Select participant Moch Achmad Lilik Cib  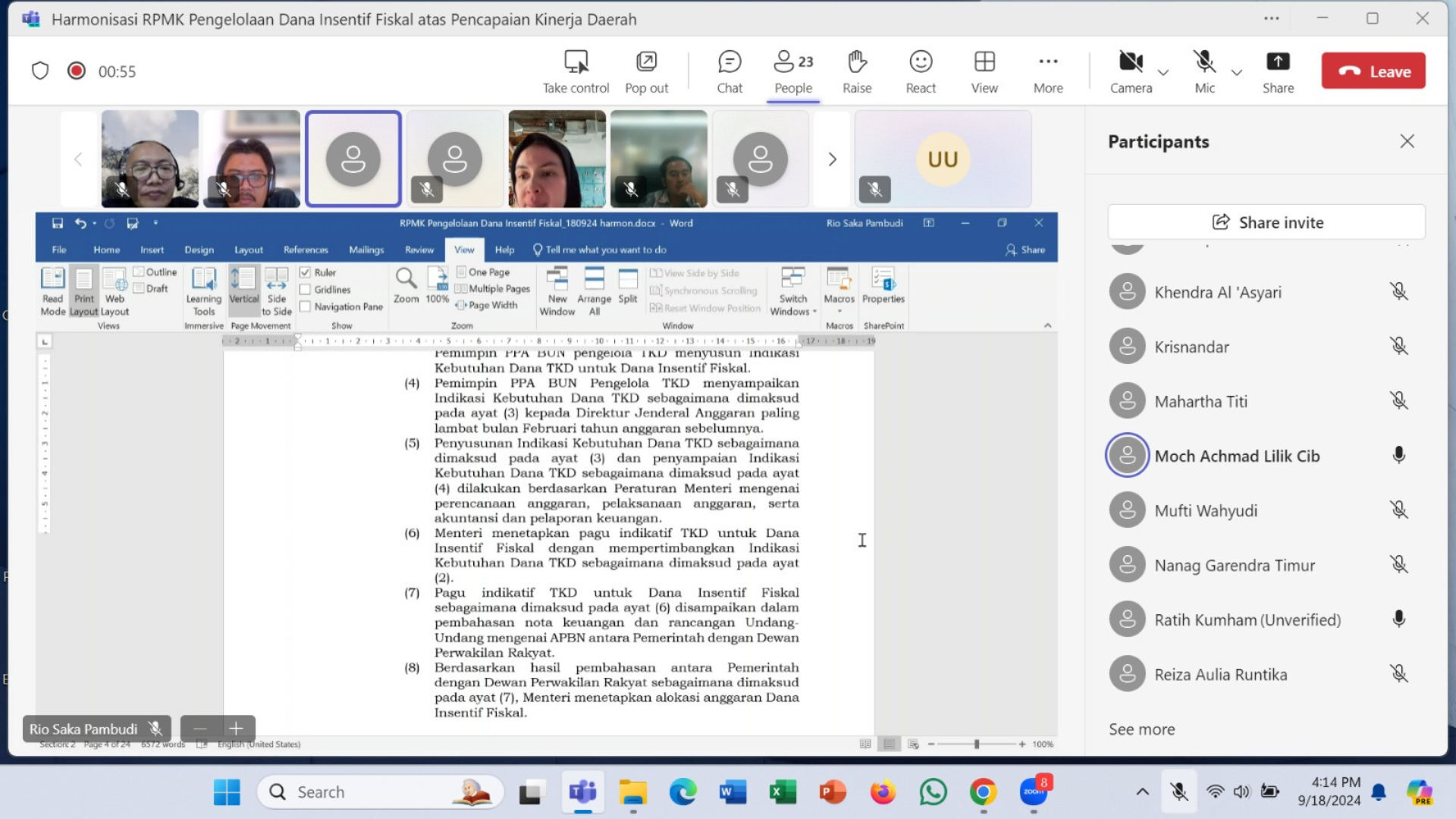point(1259,456)
